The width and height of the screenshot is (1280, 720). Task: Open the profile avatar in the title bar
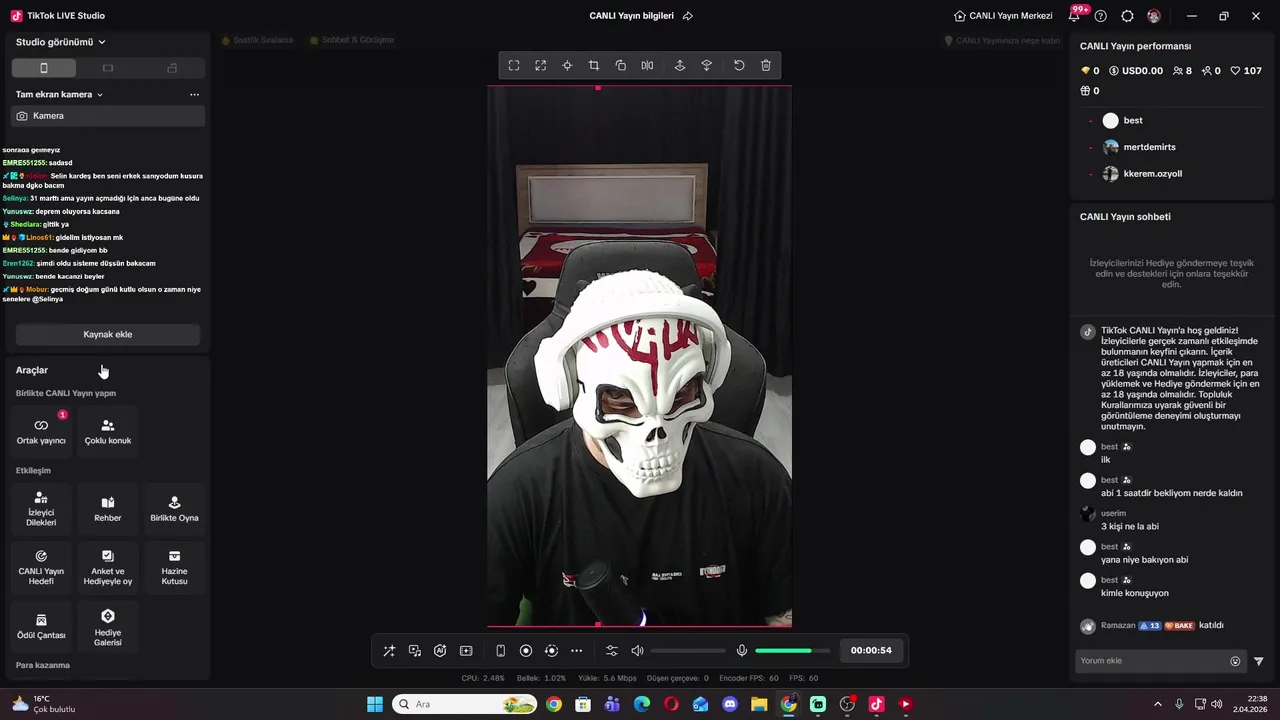pos(1154,16)
